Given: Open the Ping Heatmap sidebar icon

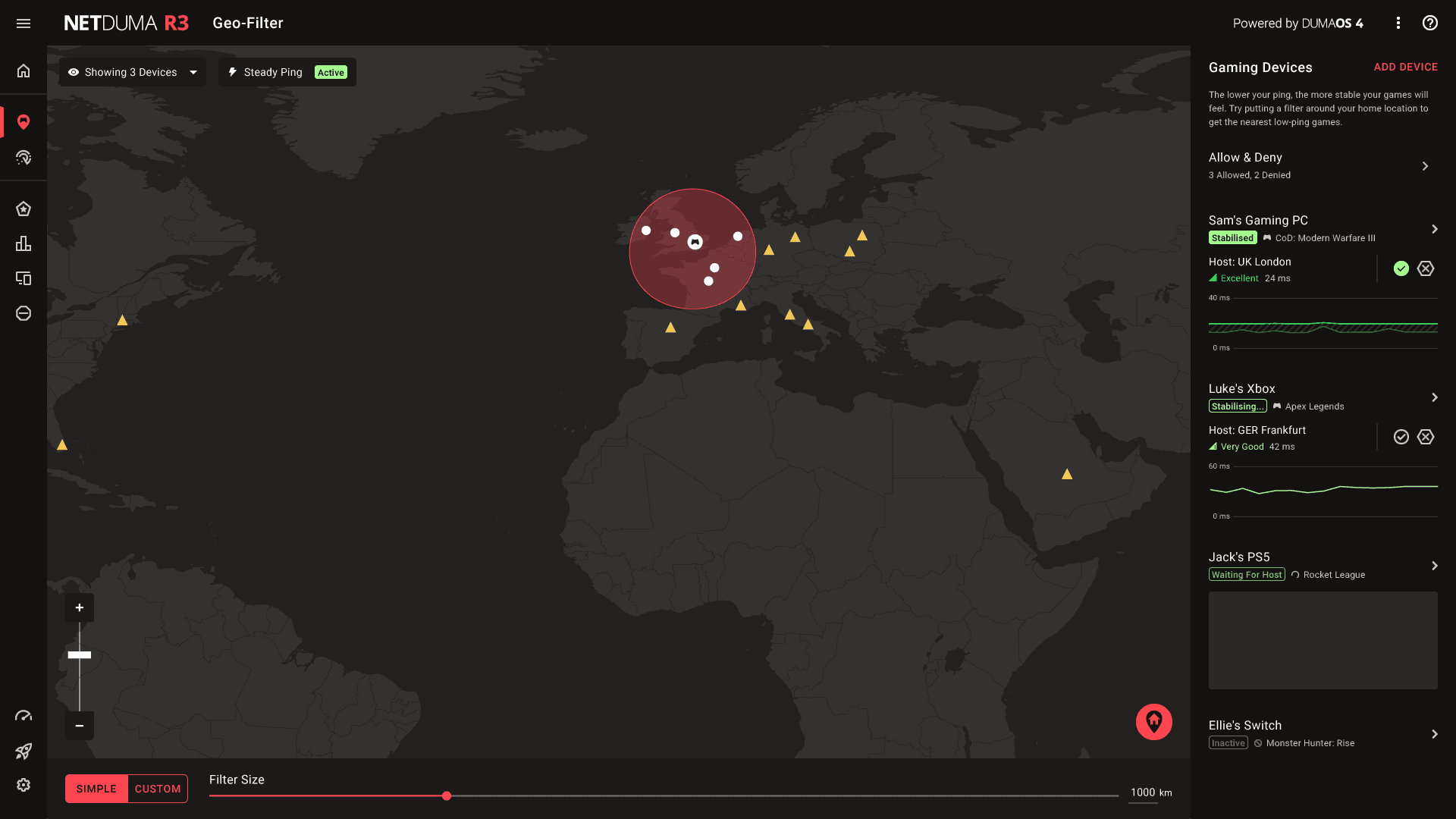Looking at the screenshot, I should coord(24,158).
